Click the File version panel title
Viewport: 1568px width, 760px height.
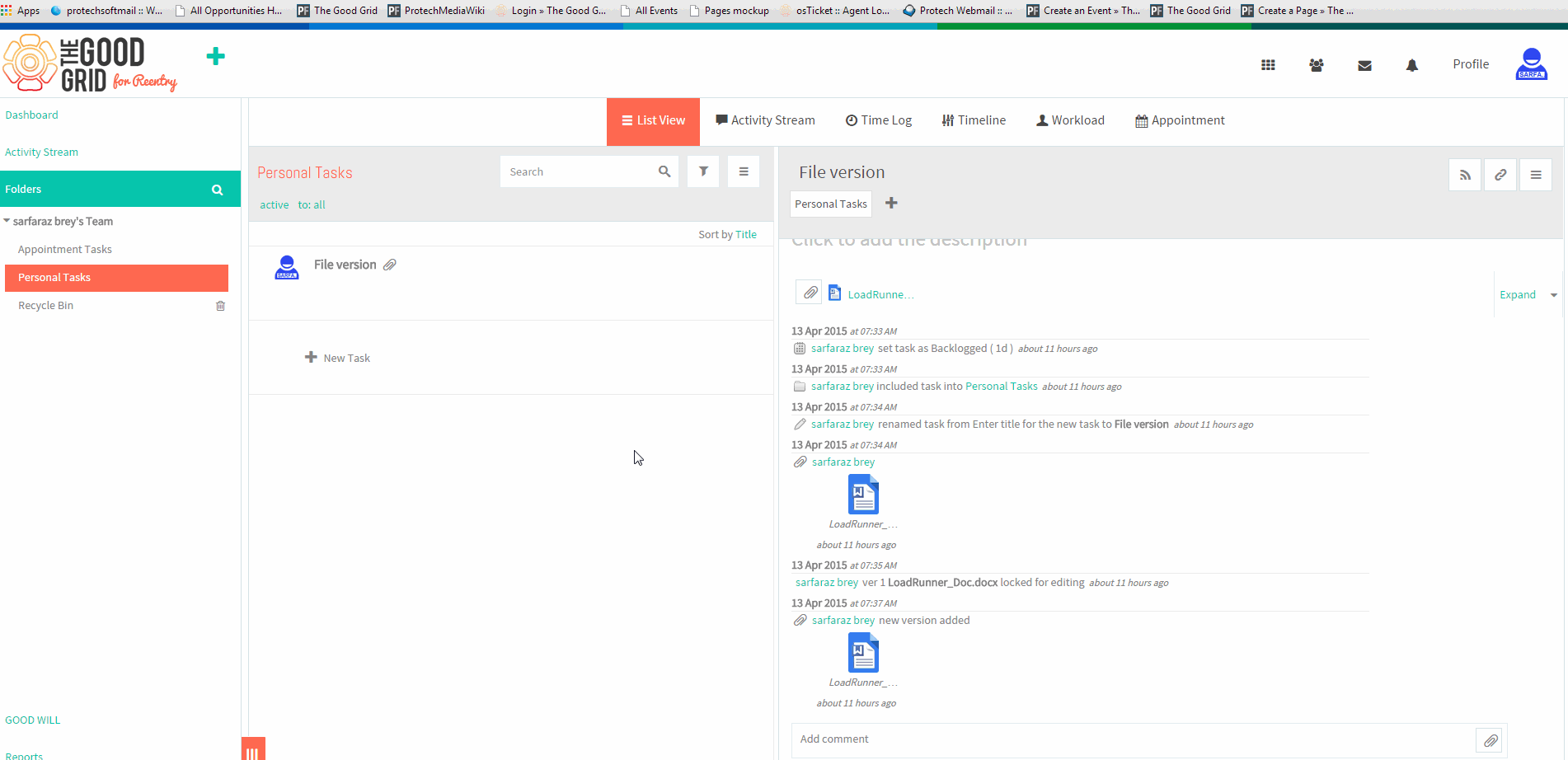[842, 172]
